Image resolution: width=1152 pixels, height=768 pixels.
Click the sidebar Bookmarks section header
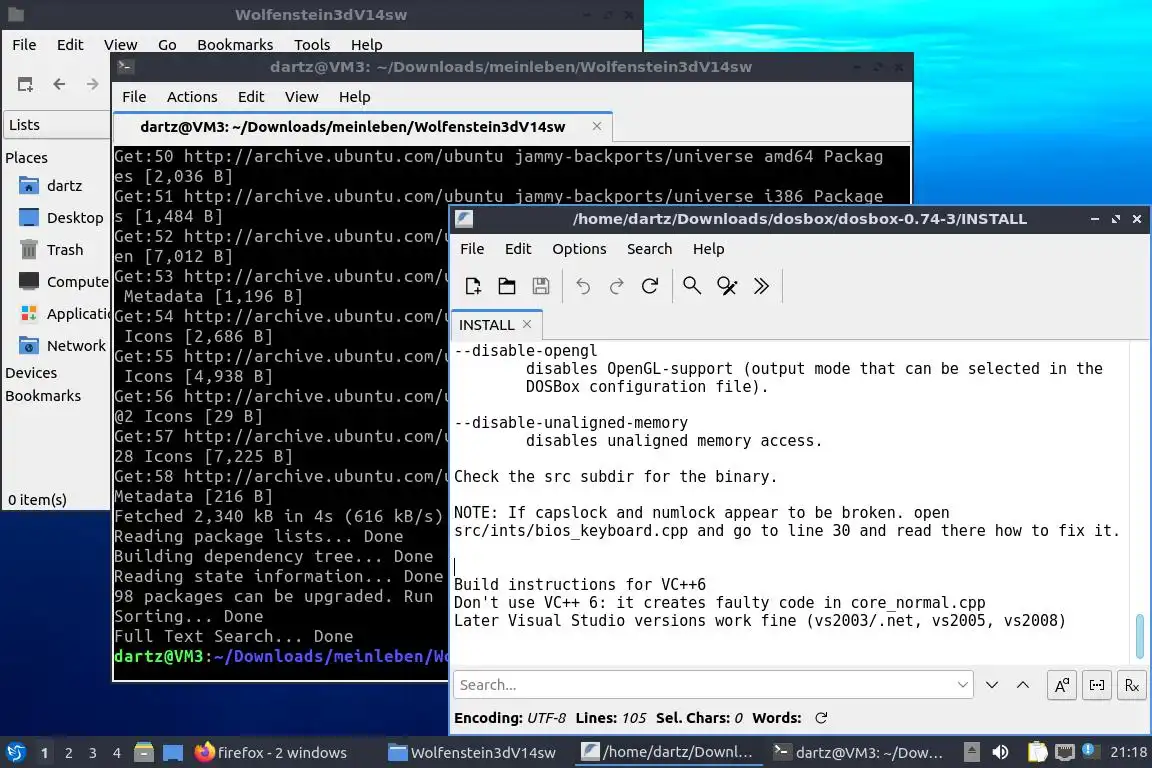43,395
